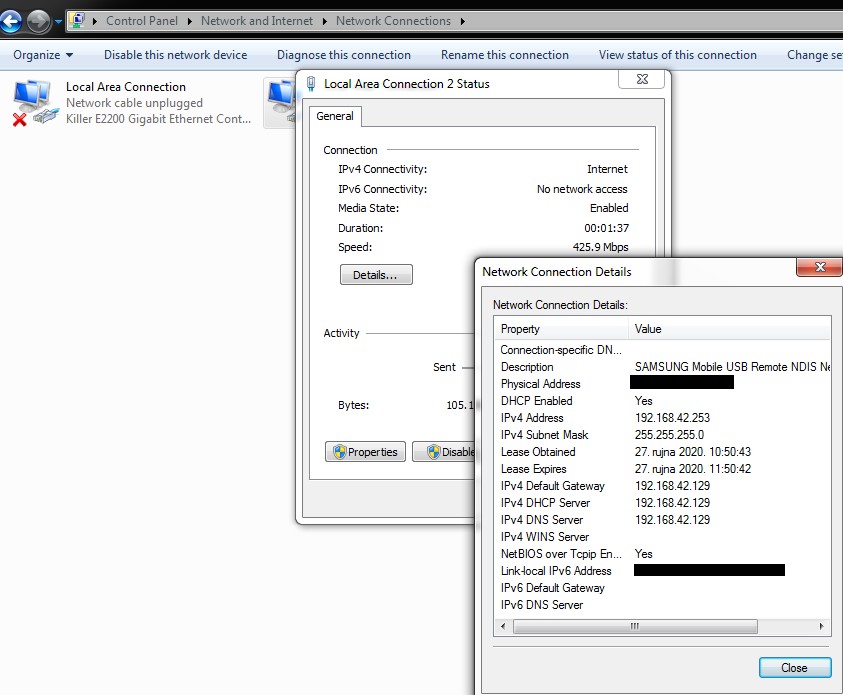Click horizontal scrollbar right arrow in details list
This screenshot has height=695, width=843.
[x=821, y=626]
